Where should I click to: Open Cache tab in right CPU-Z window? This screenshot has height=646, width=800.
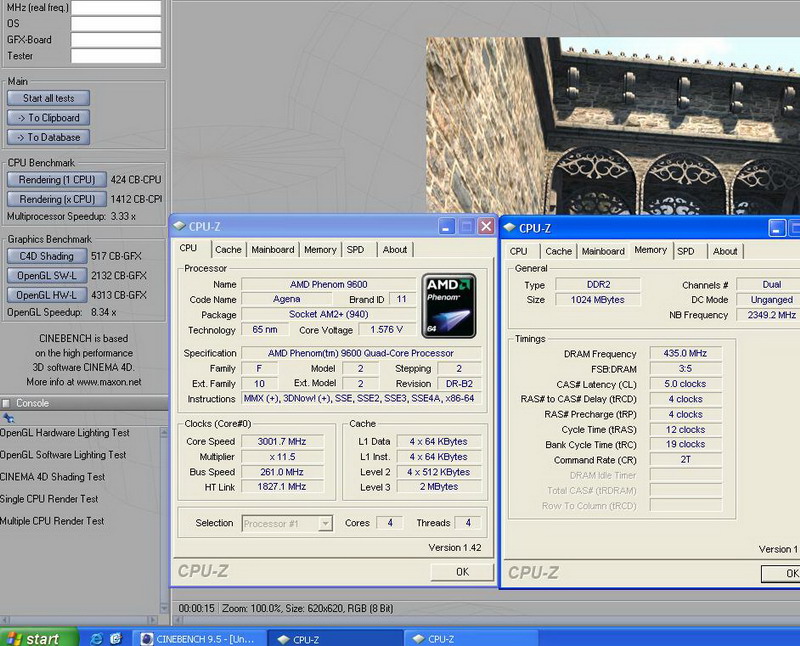click(x=558, y=251)
